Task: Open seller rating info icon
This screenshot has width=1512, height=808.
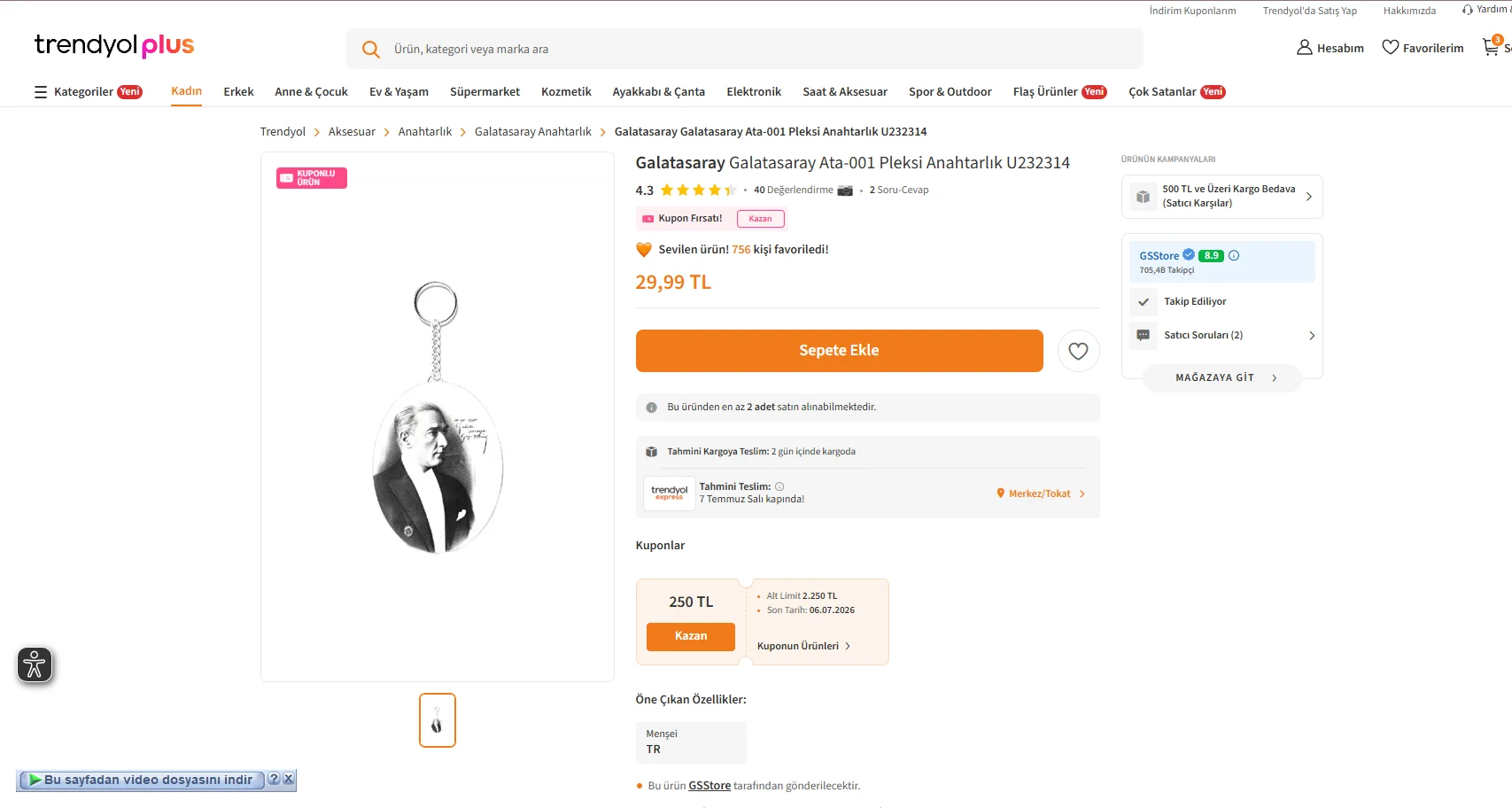Action: click(x=1234, y=256)
